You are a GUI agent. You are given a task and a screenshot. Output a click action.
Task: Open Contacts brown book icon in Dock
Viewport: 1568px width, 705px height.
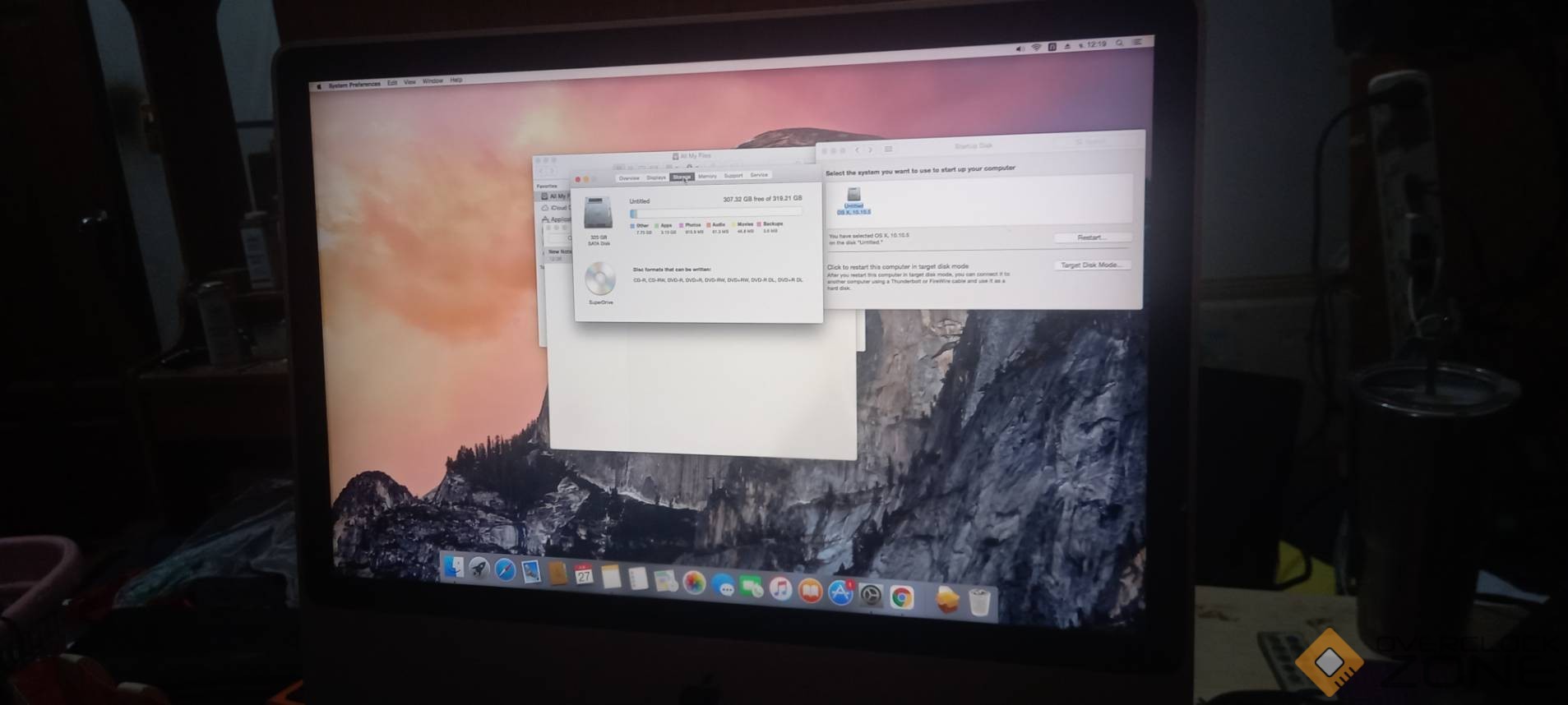tap(557, 574)
